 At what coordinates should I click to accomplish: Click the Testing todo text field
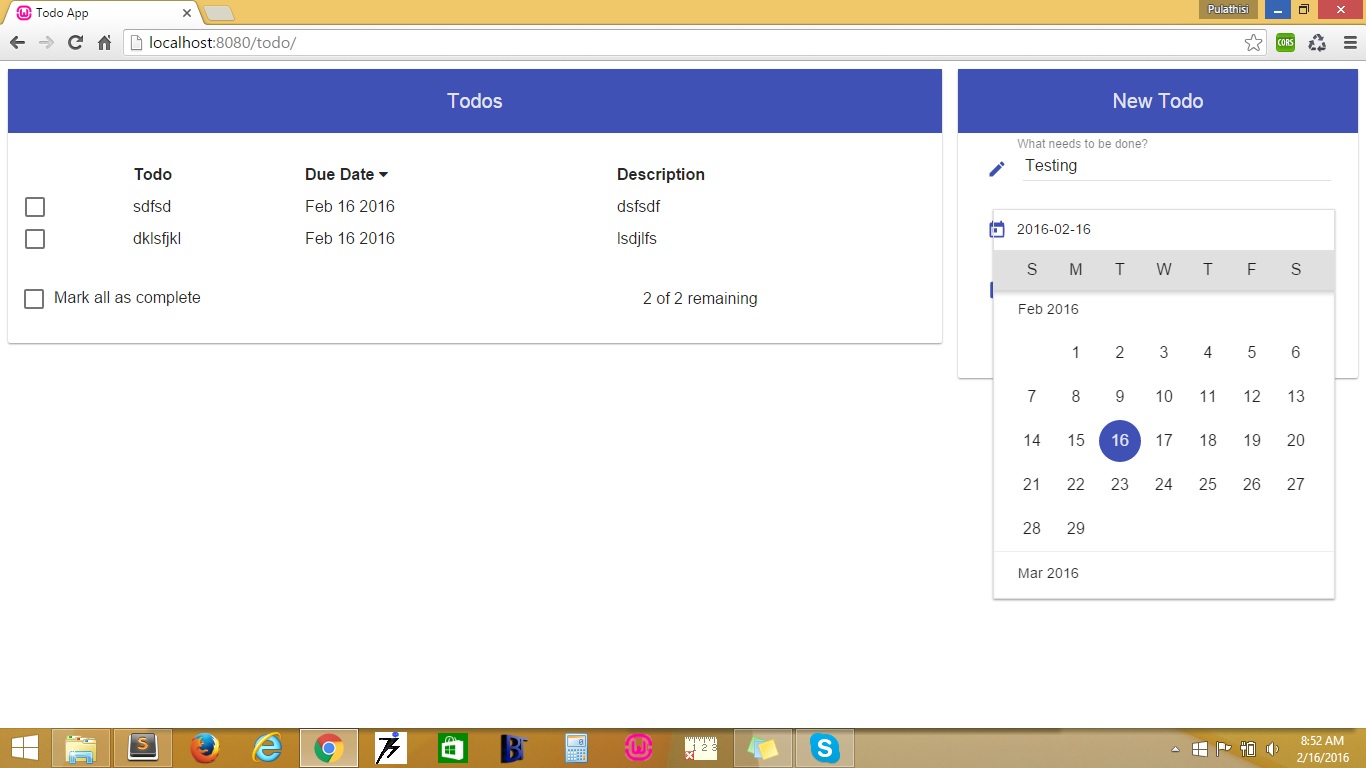(x=1176, y=166)
